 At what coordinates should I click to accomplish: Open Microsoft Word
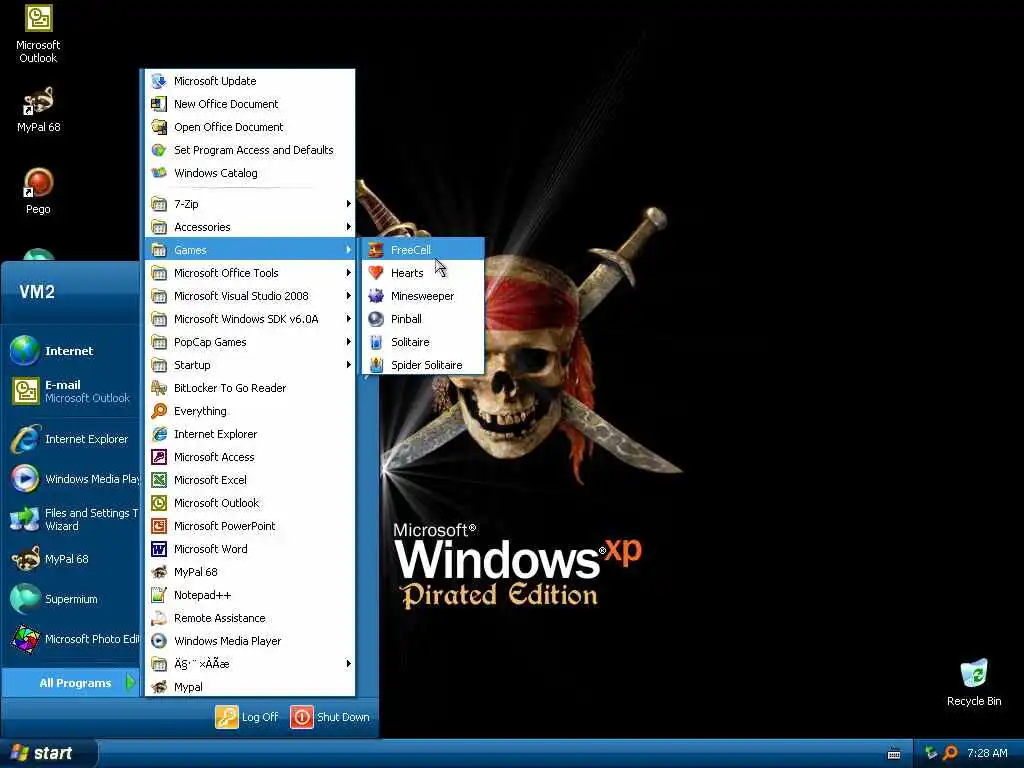coord(250,549)
